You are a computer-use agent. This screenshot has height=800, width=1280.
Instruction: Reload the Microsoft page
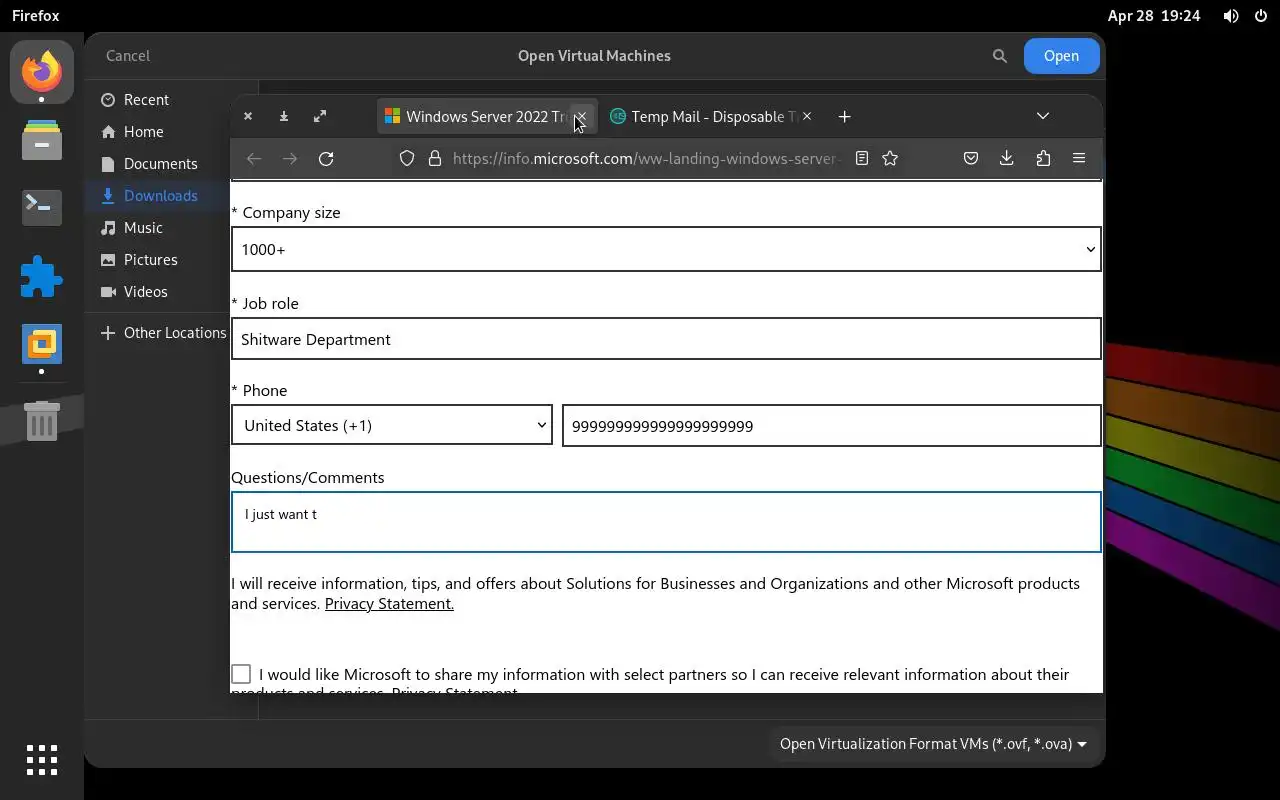coord(326,158)
